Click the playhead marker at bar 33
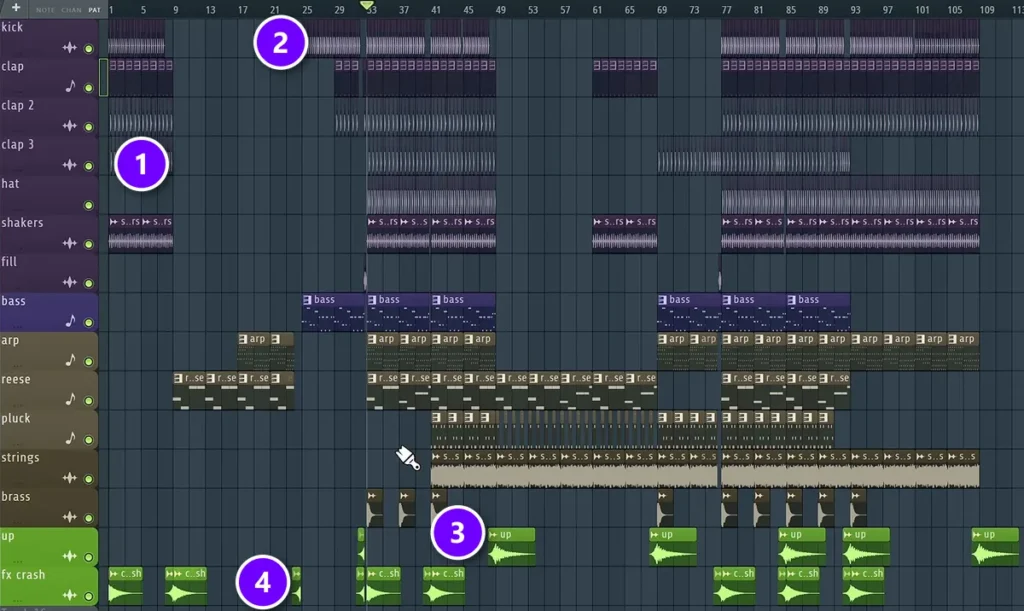Viewport: 1024px width, 611px height. click(367, 5)
